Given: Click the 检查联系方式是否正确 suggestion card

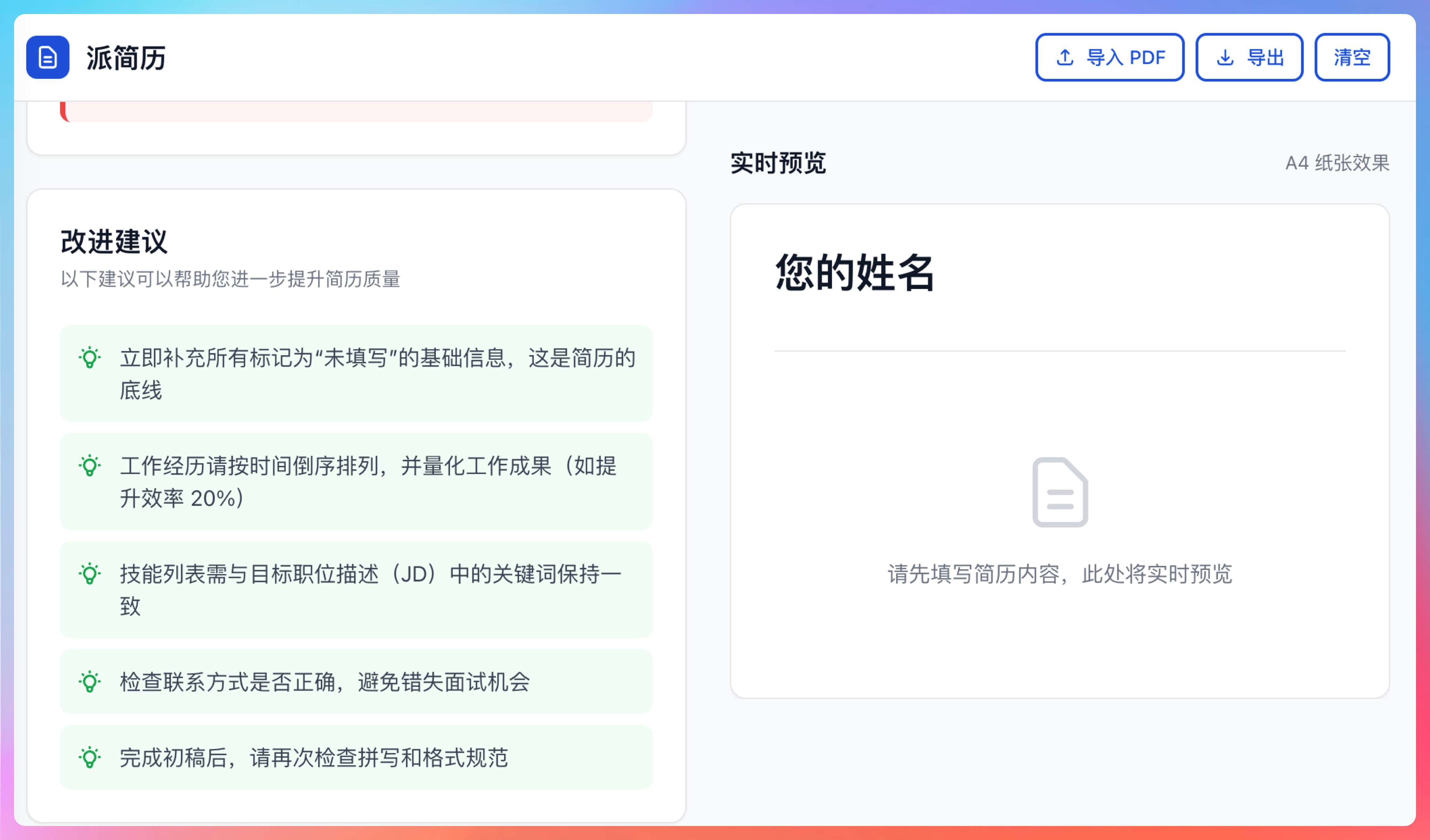Looking at the screenshot, I should coord(356,682).
